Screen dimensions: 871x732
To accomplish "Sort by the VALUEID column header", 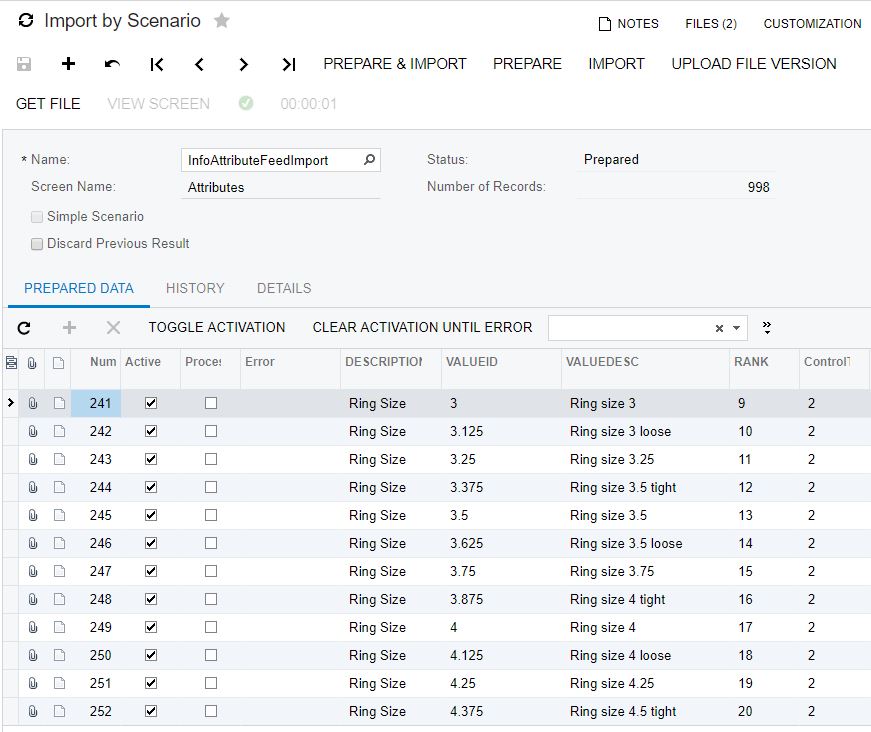I will (x=472, y=362).
